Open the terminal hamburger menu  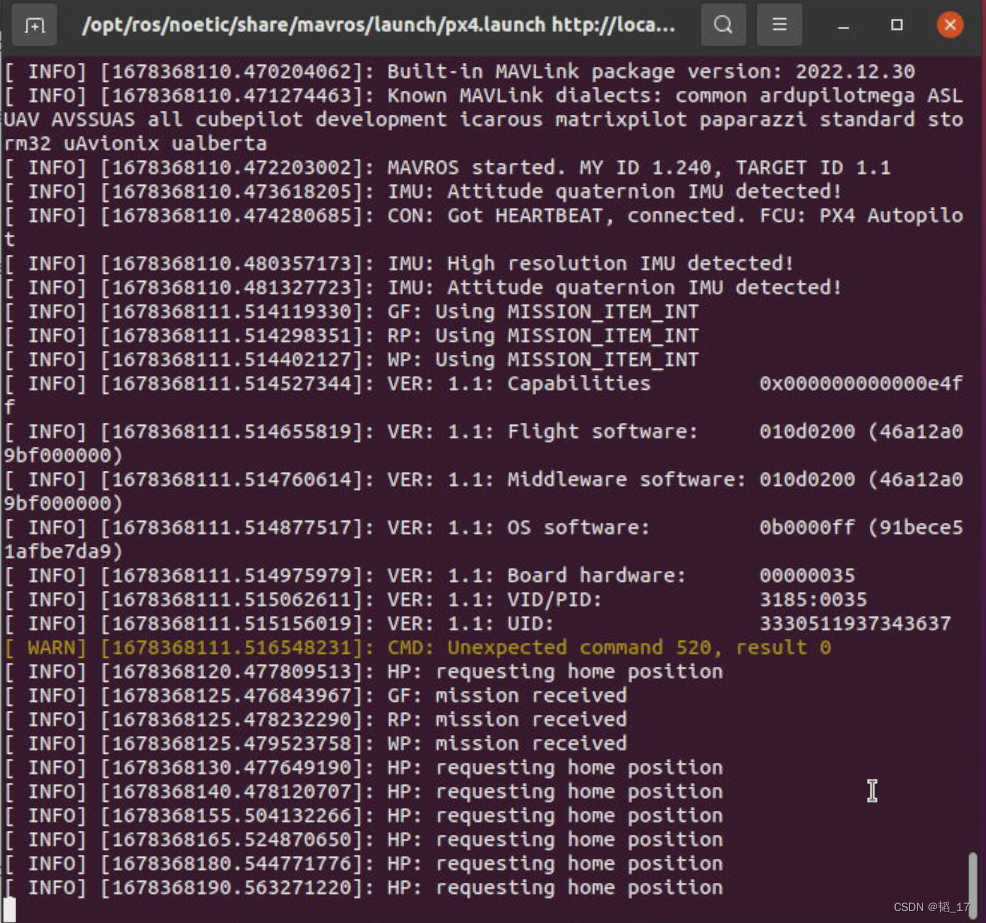(x=779, y=25)
